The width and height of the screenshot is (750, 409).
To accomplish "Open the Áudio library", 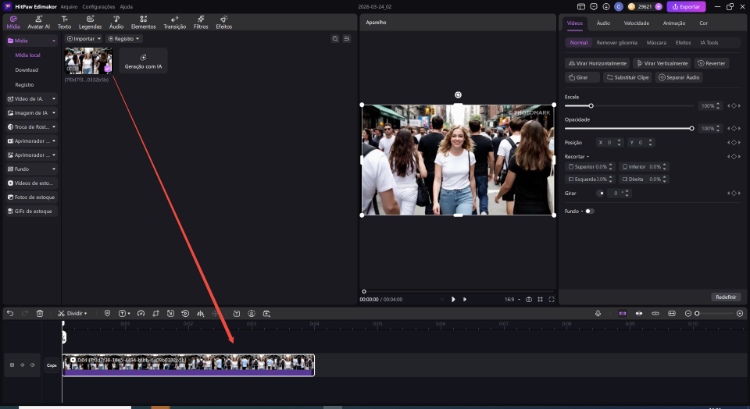I will click(116, 22).
